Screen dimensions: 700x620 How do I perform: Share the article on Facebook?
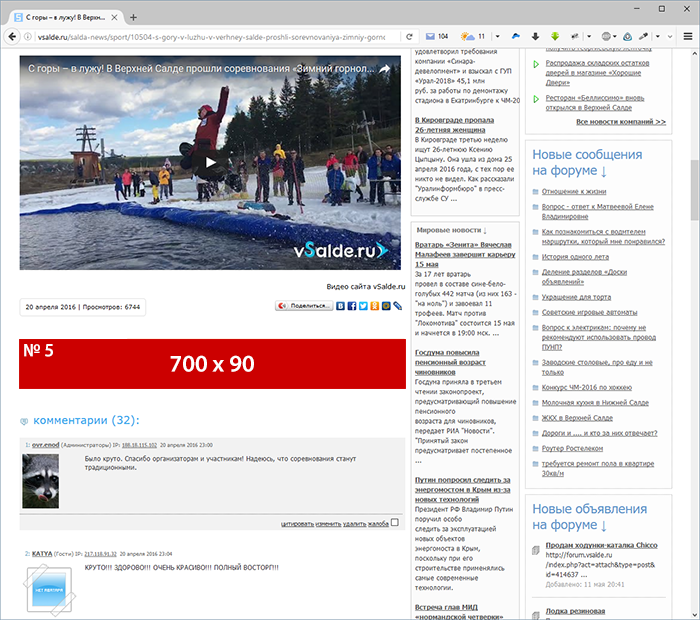(352, 306)
